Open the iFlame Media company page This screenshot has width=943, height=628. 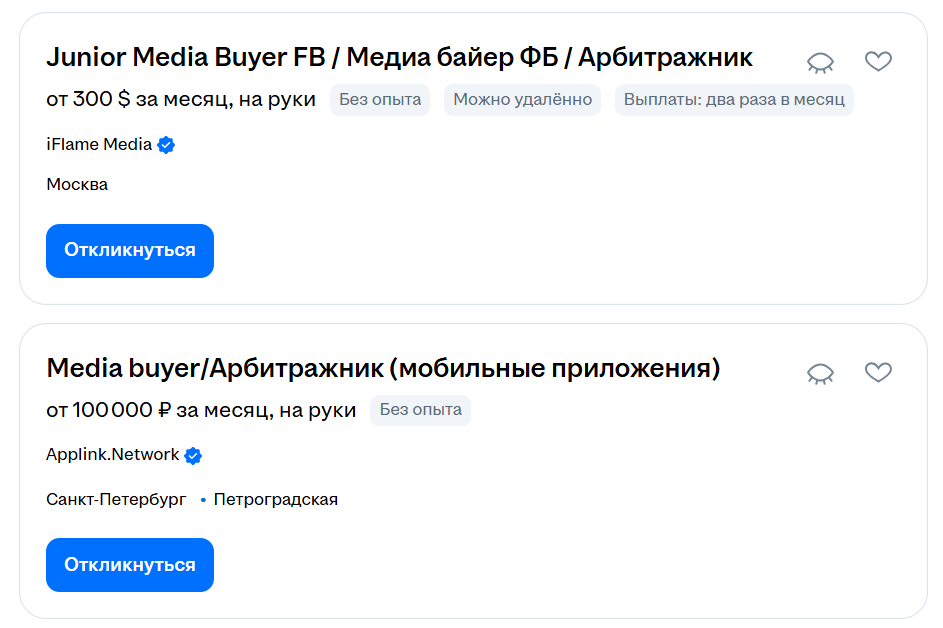coord(99,144)
